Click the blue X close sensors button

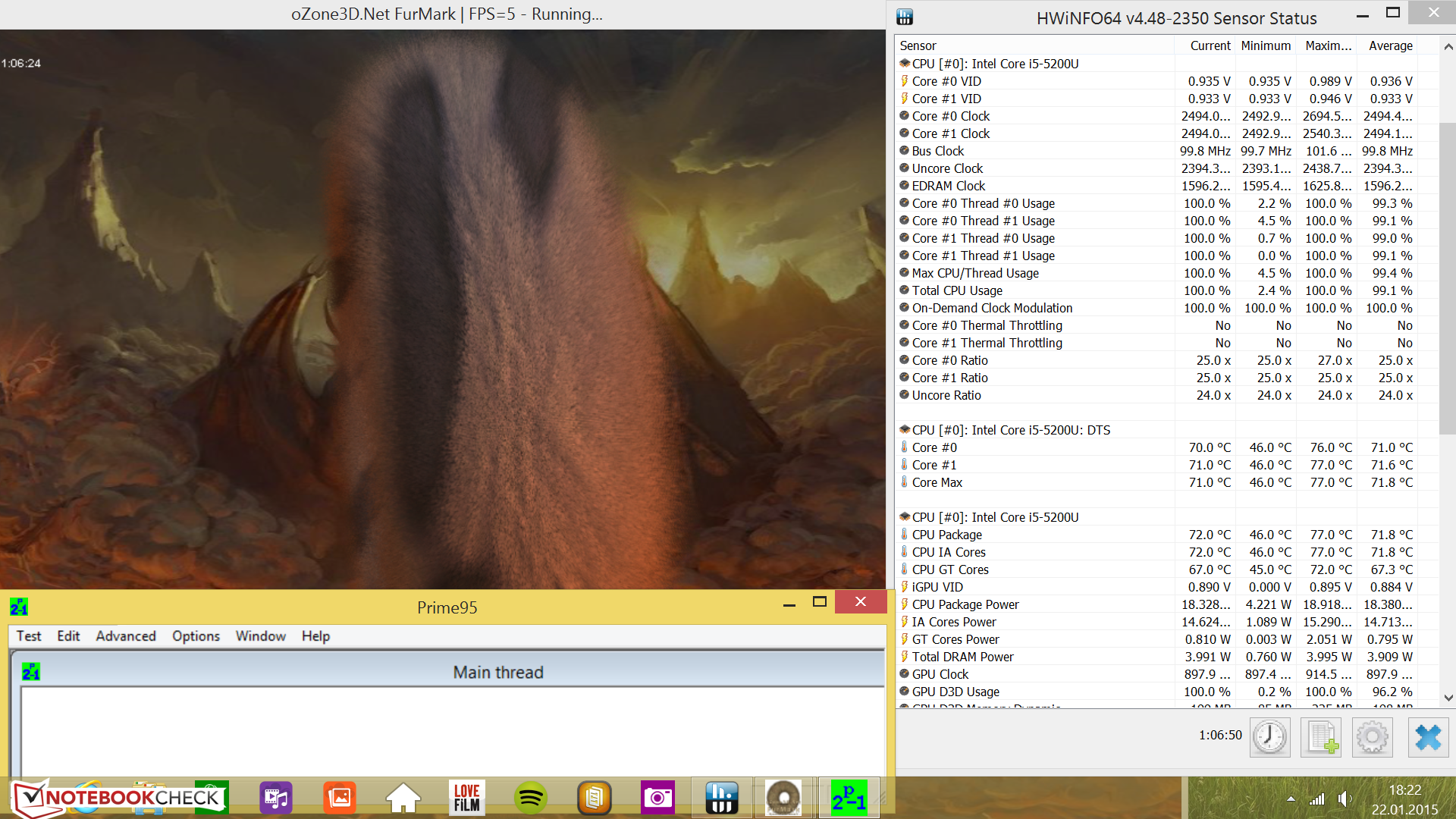[1428, 736]
